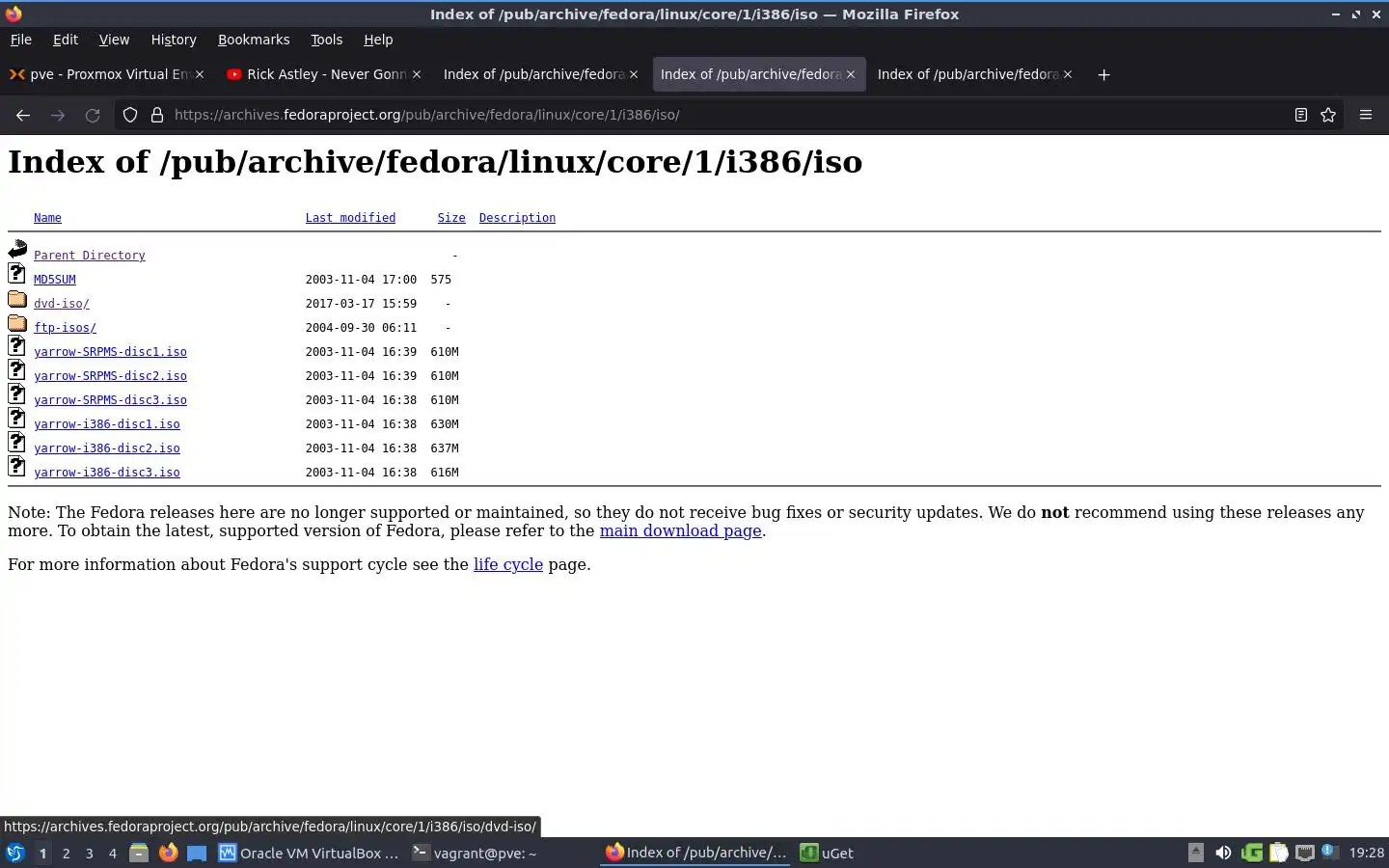Open the History menu
The height and width of the screenshot is (868, 1389).
(174, 40)
